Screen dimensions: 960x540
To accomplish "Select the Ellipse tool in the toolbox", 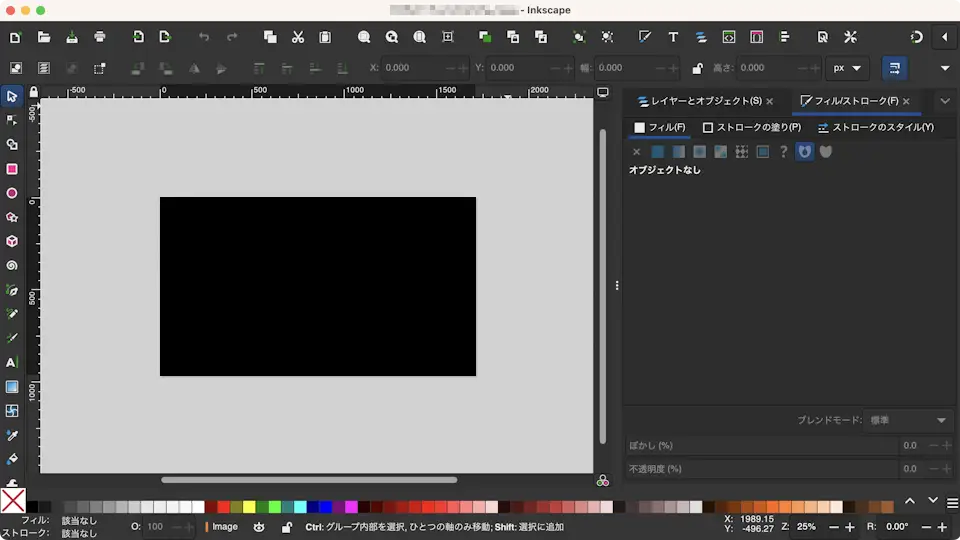I will [x=12, y=193].
